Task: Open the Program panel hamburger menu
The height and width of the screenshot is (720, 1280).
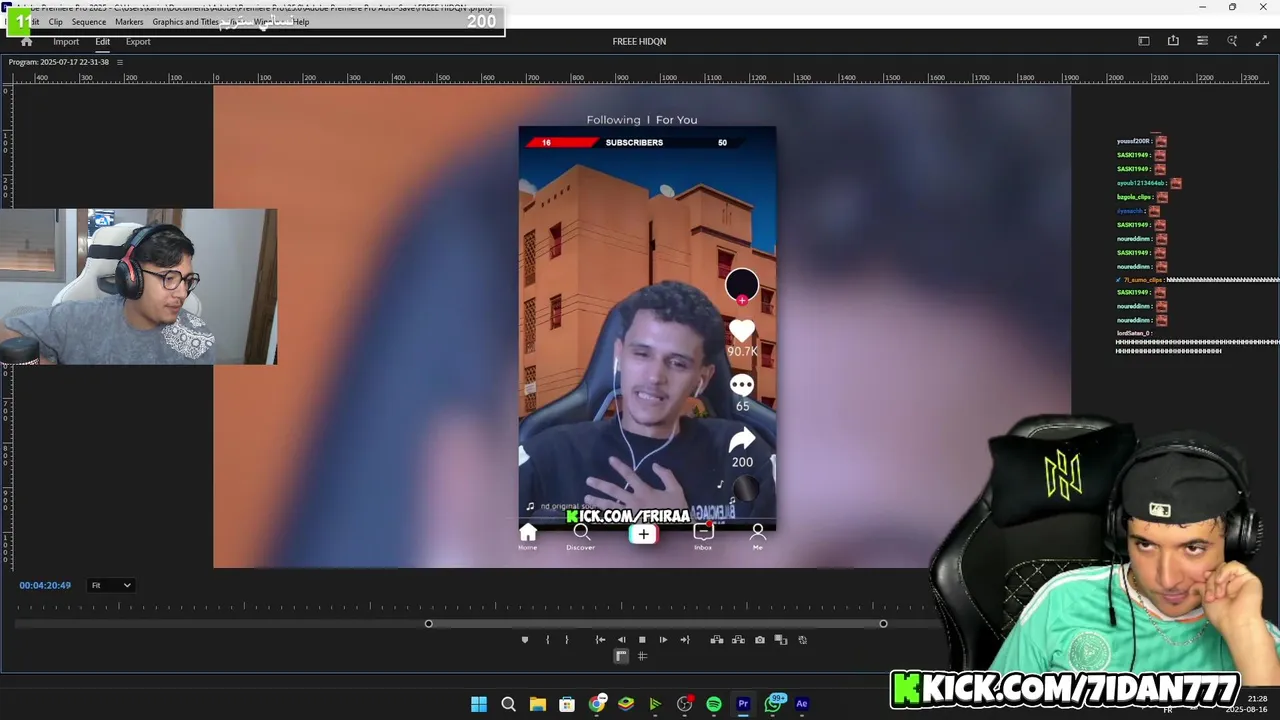Action: point(120,62)
